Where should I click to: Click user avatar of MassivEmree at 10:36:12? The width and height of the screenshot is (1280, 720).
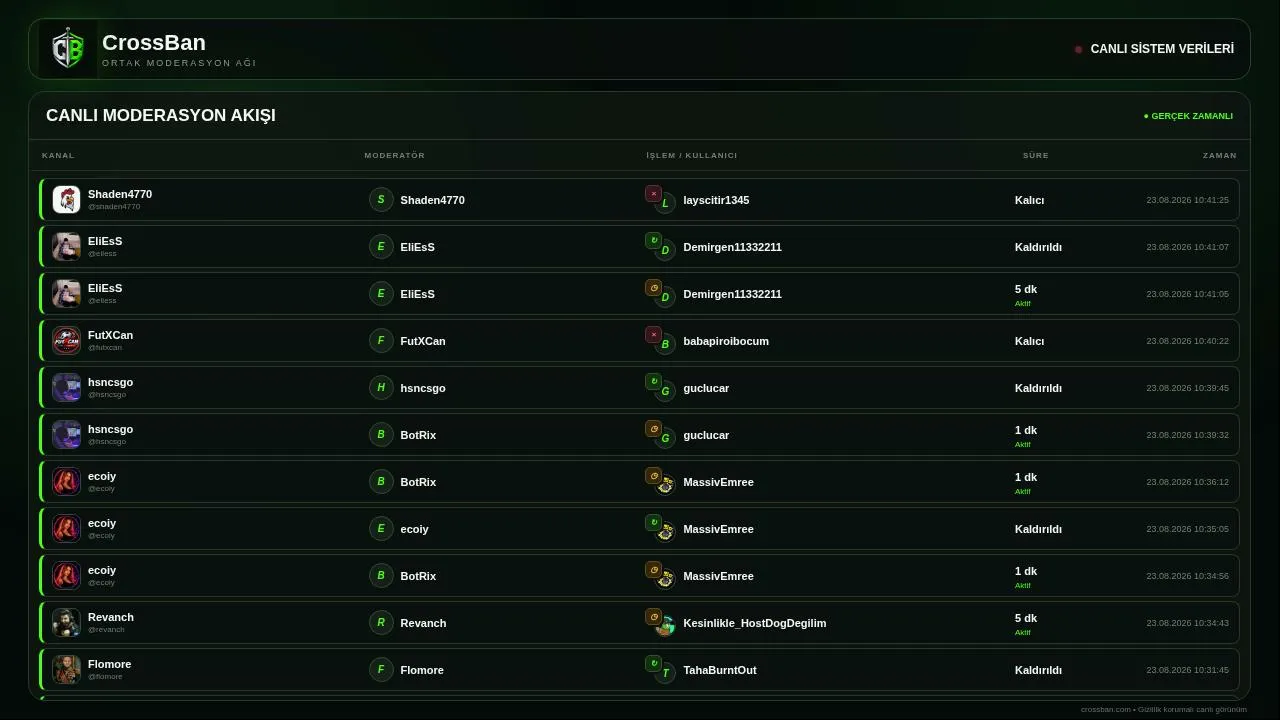665,486
